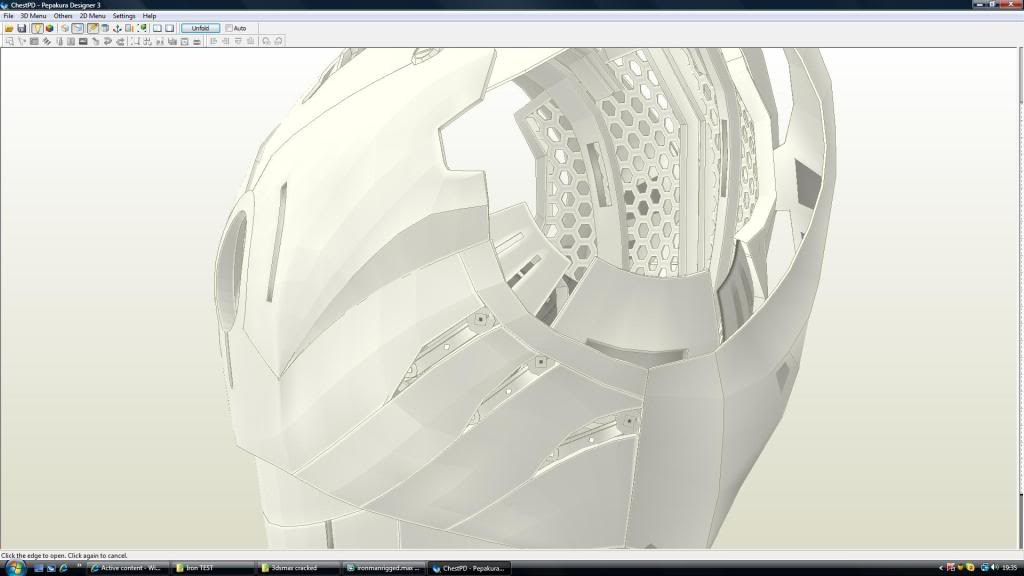
Task: Open the 3D Menu
Action: [x=33, y=16]
